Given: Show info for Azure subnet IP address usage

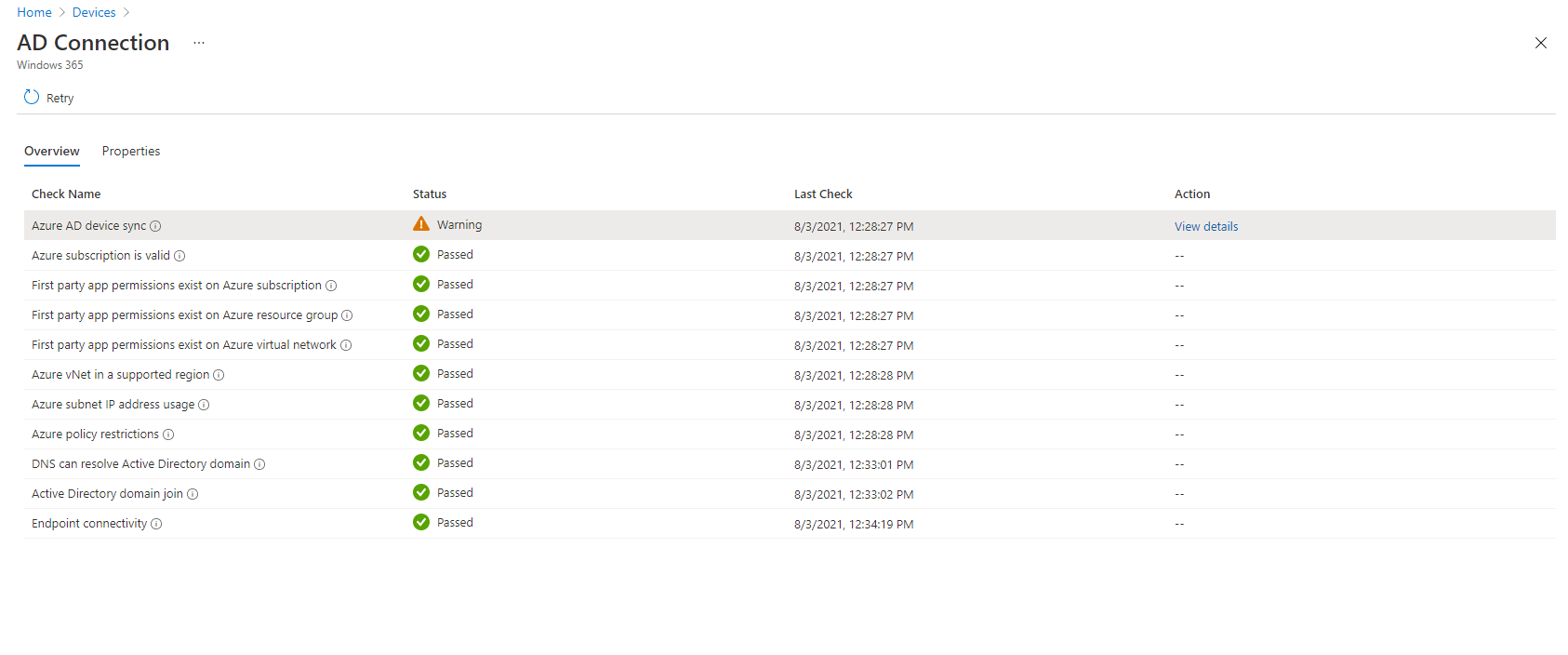Looking at the screenshot, I should click(x=204, y=405).
